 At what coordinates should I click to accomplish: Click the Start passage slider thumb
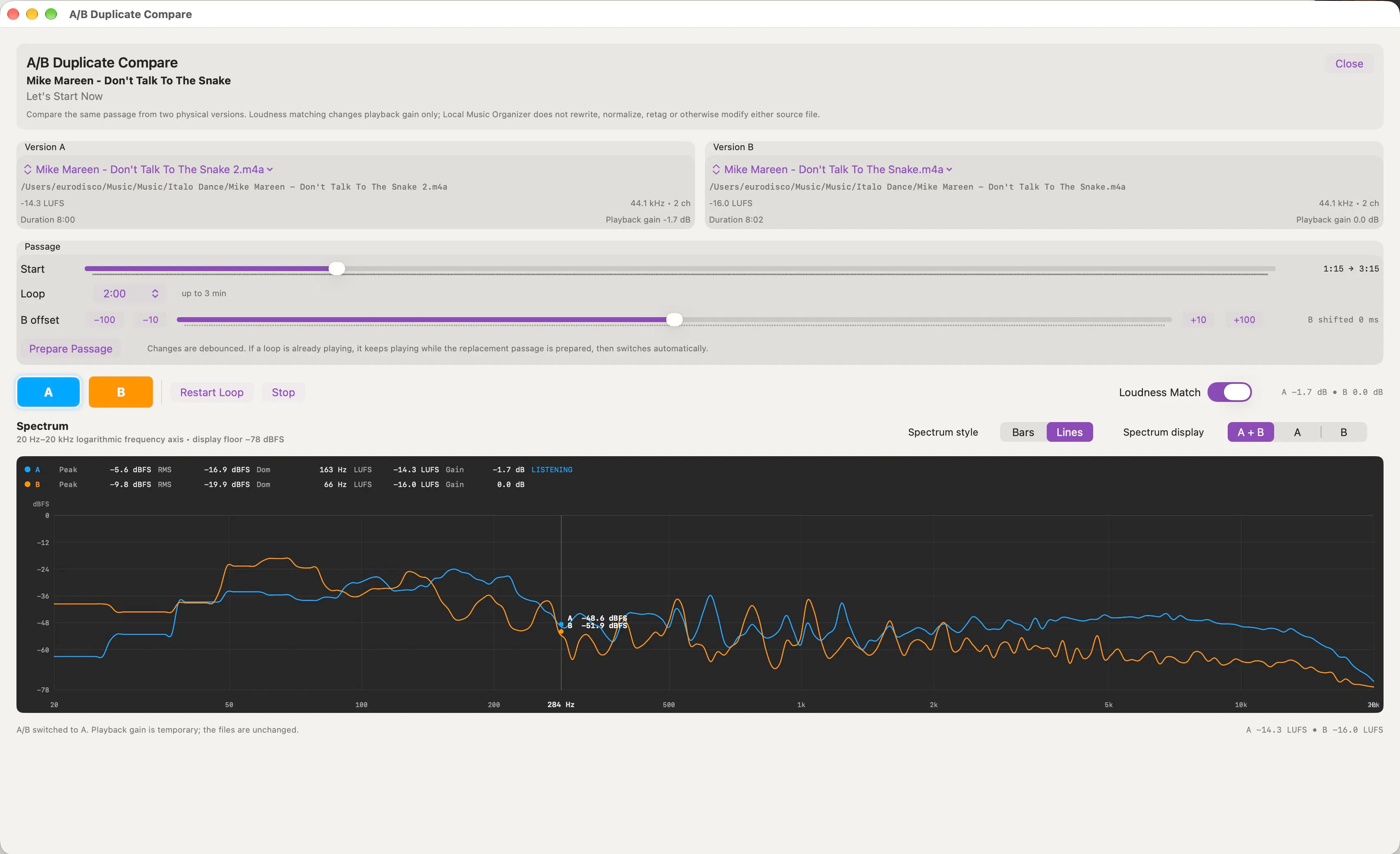[x=337, y=269]
